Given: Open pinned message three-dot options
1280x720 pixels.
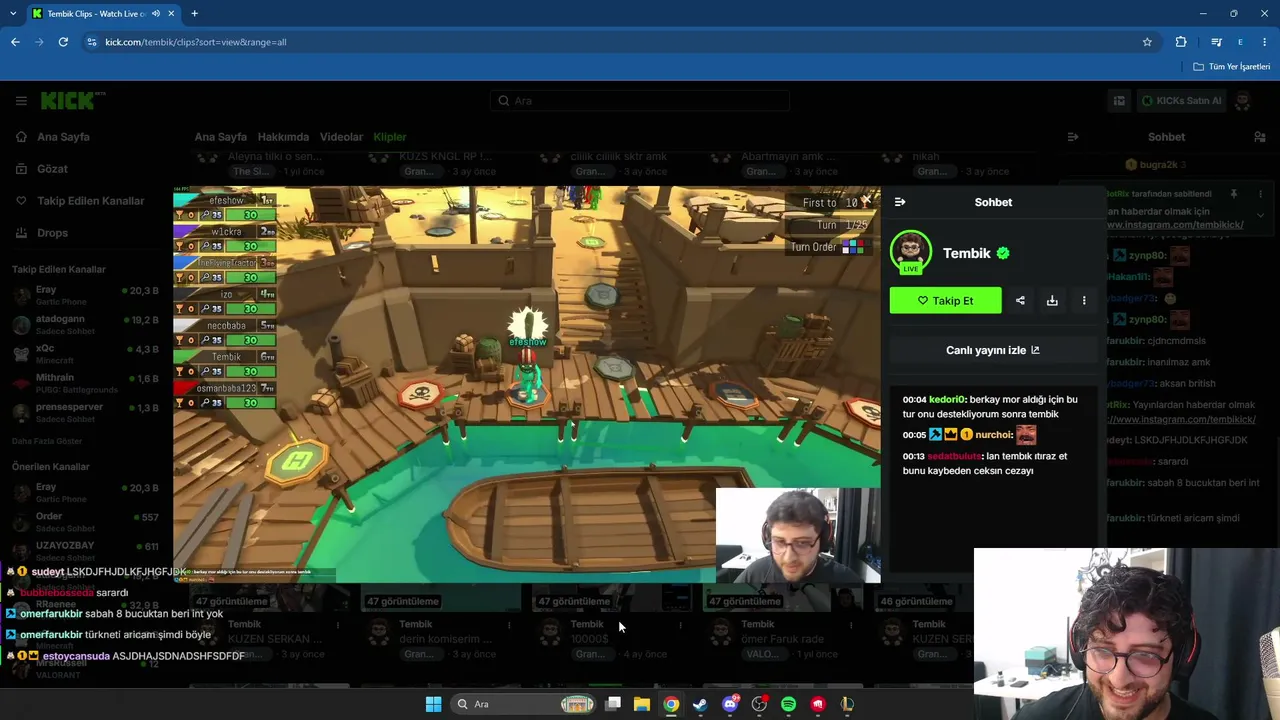Looking at the screenshot, I should 1260,194.
